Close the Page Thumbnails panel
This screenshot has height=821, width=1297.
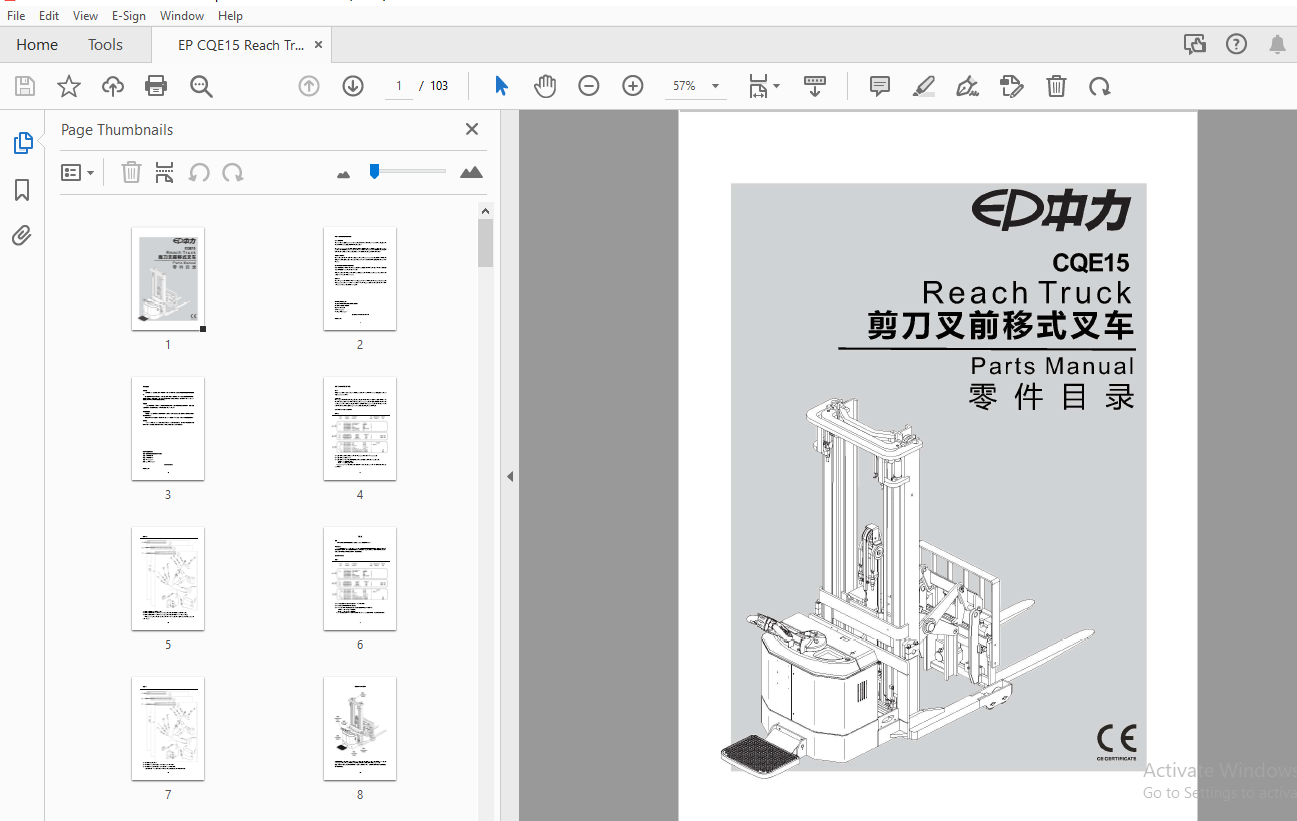[x=472, y=129]
